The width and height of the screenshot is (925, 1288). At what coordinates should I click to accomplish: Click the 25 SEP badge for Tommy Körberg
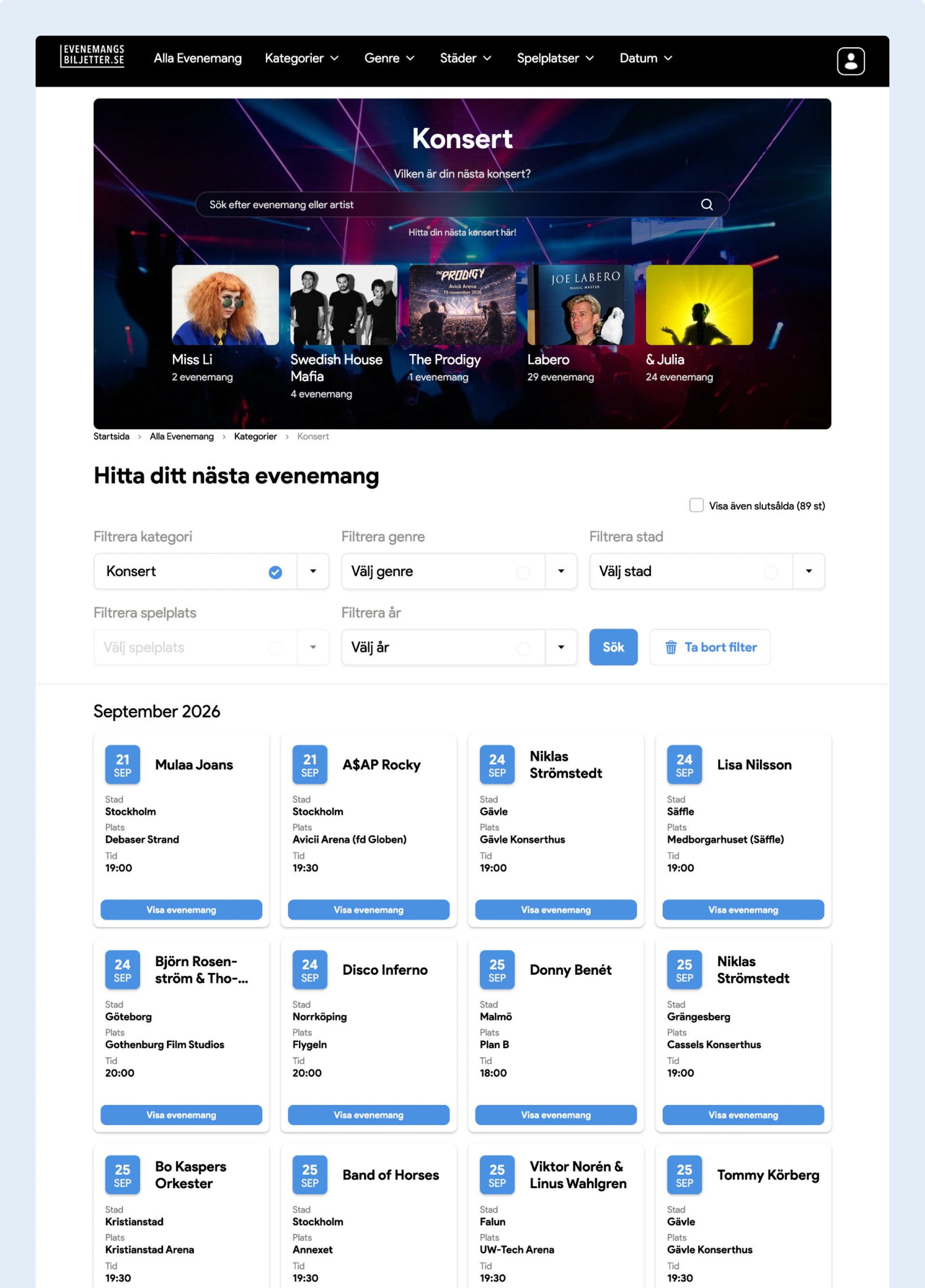tap(684, 1175)
